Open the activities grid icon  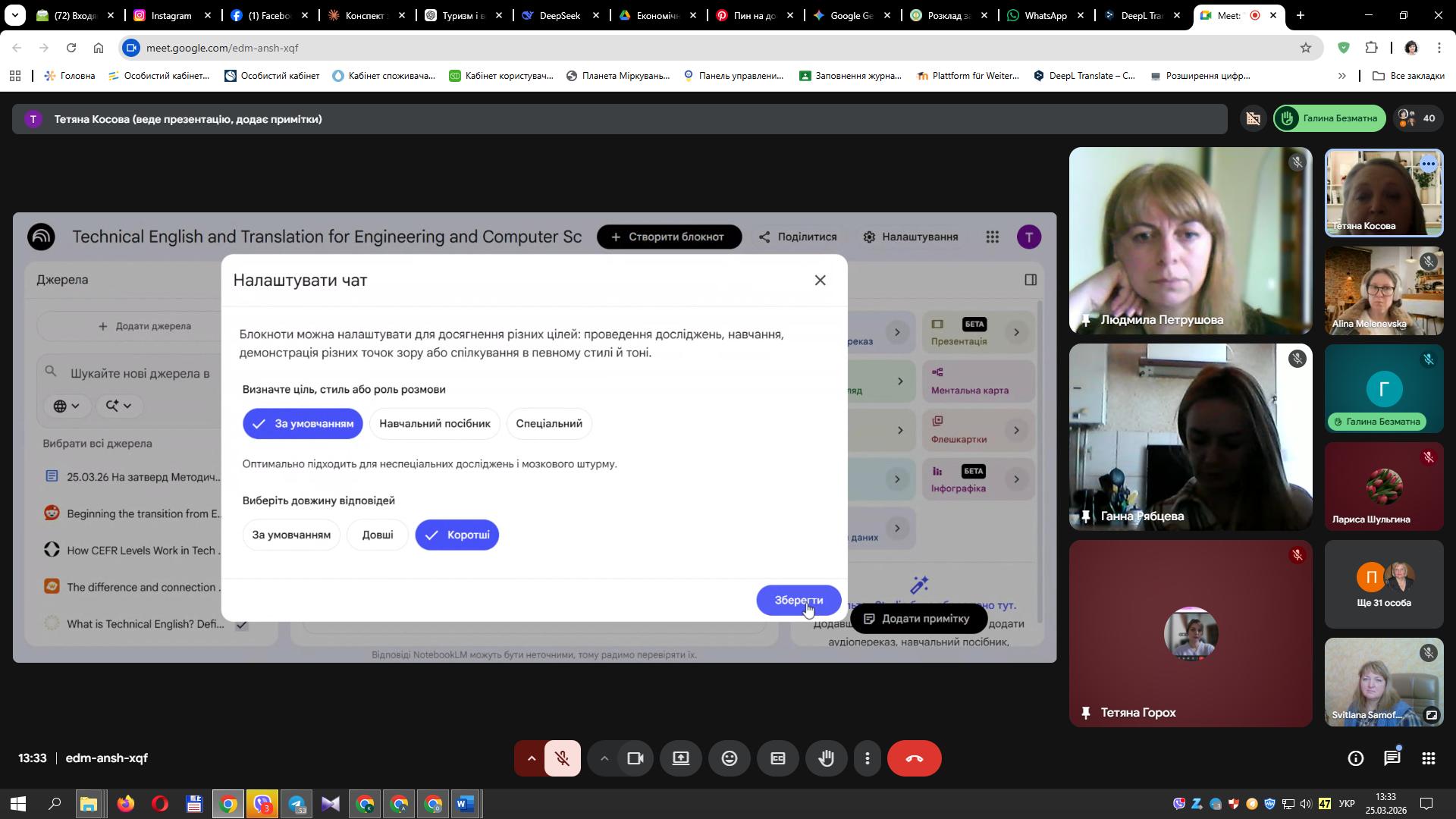click(x=1428, y=758)
